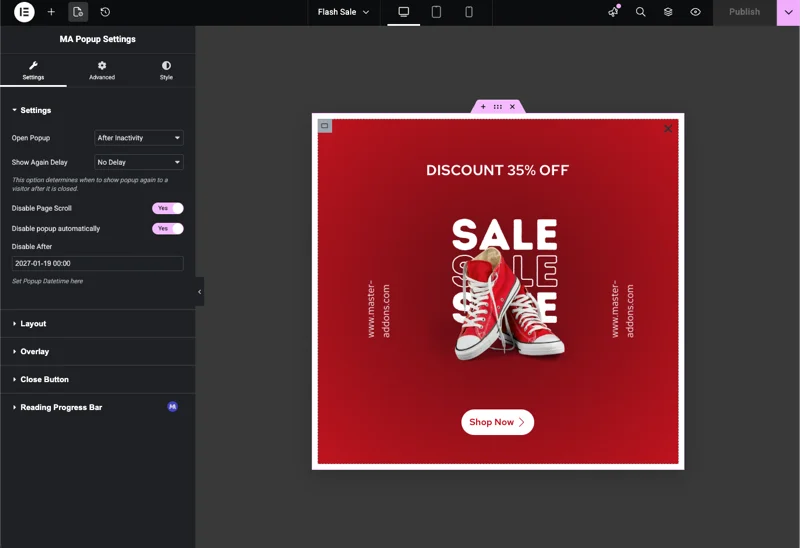The image size is (800, 548).
Task: Expand the Layout section
Action: [x=97, y=323]
